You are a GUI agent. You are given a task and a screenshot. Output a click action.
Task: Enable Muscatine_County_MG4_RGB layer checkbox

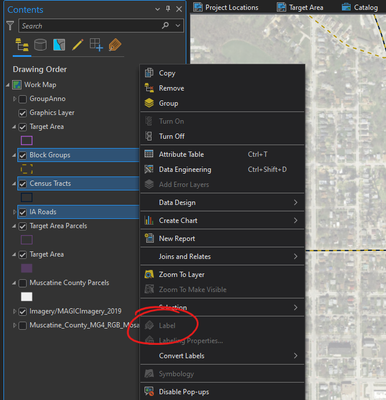click(23, 326)
